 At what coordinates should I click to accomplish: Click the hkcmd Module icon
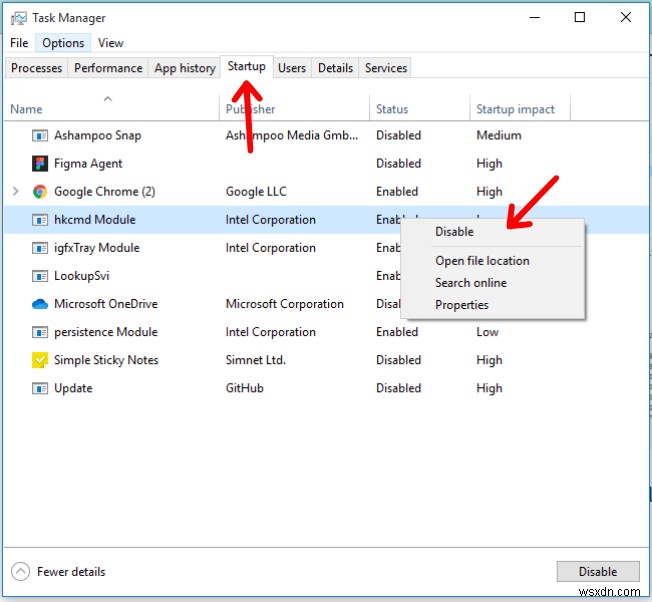[40, 220]
